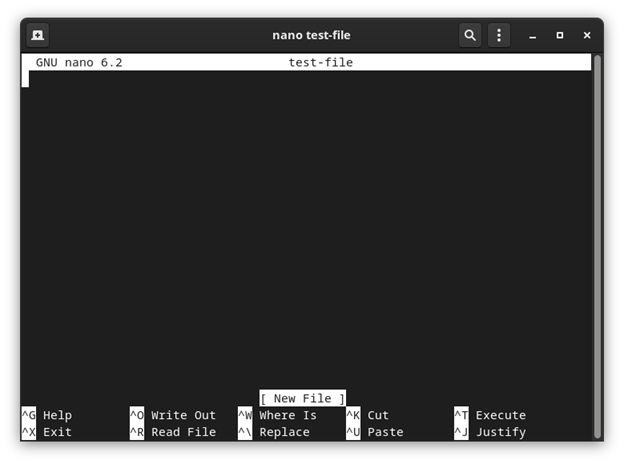The width and height of the screenshot is (624, 464).
Task: Click the ^R key hint
Action: tap(137, 432)
